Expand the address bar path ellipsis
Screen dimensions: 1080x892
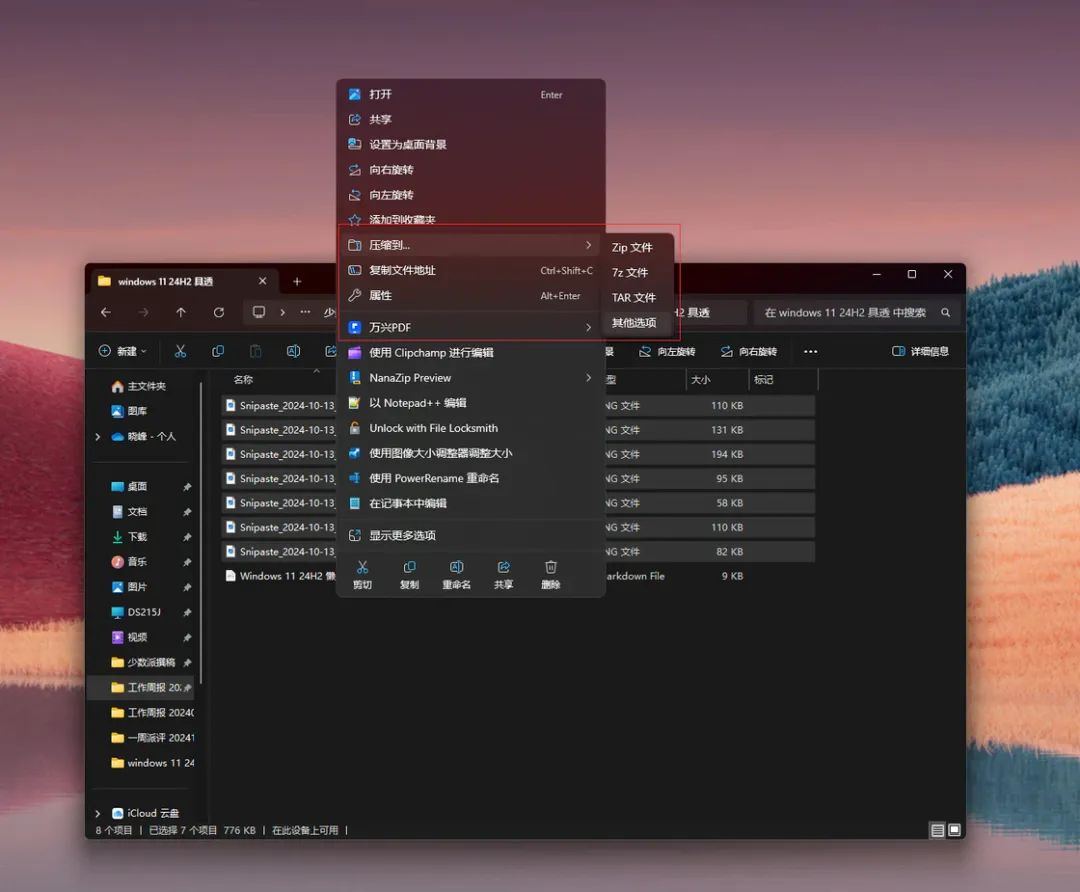[305, 313]
